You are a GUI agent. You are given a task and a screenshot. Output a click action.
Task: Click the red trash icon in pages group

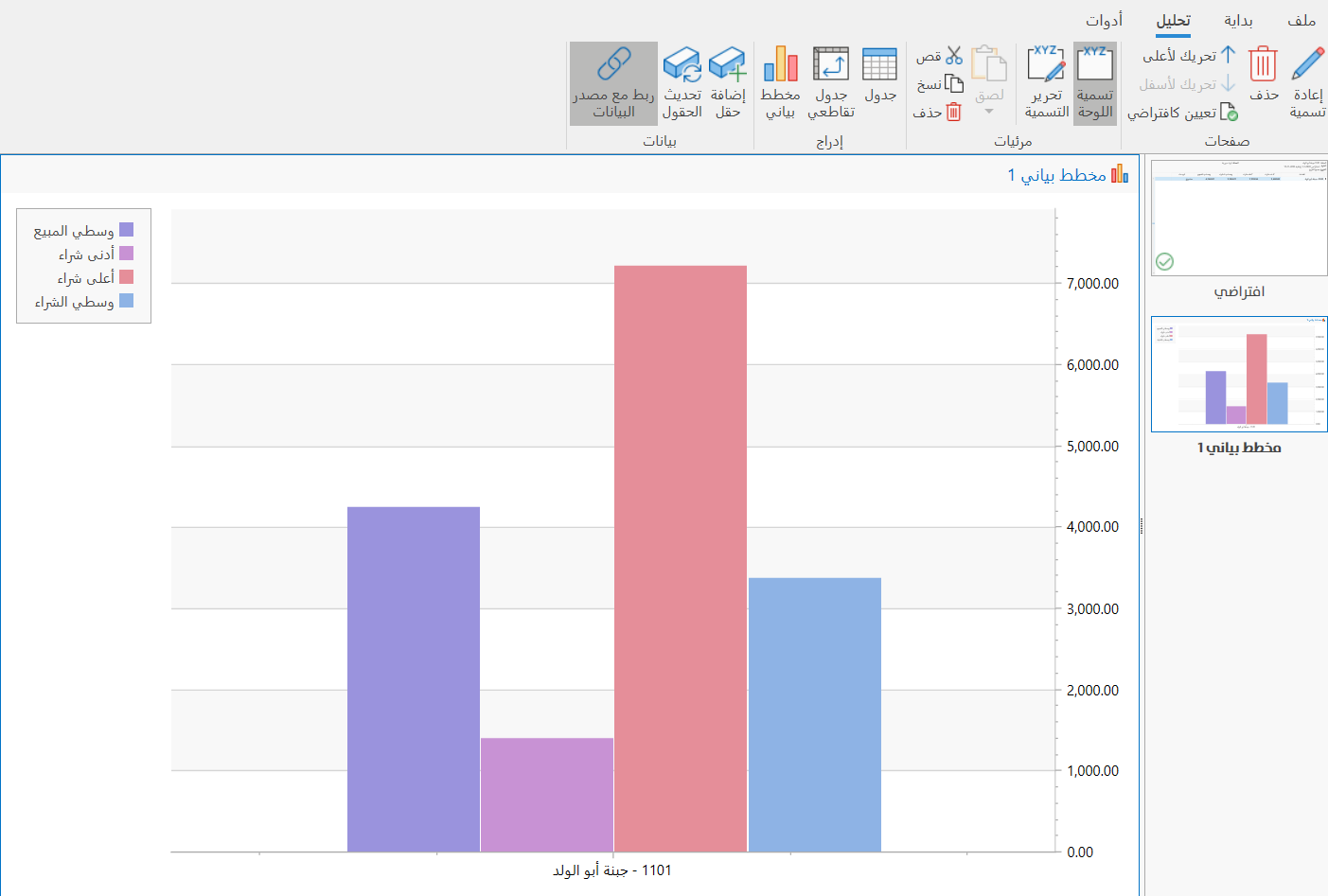[x=1263, y=65]
